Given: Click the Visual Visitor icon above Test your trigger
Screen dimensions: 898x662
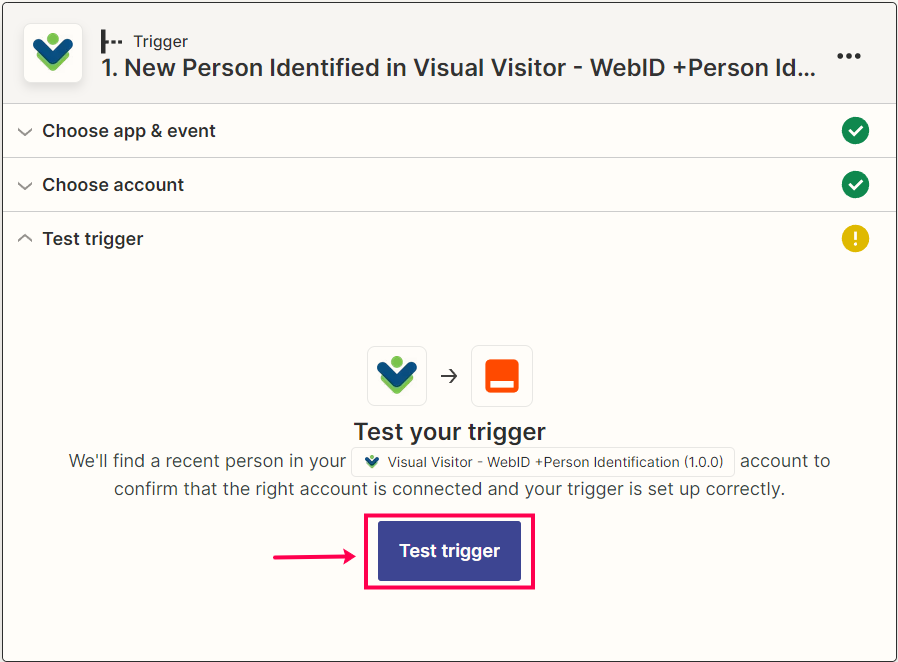Looking at the screenshot, I should 397,376.
